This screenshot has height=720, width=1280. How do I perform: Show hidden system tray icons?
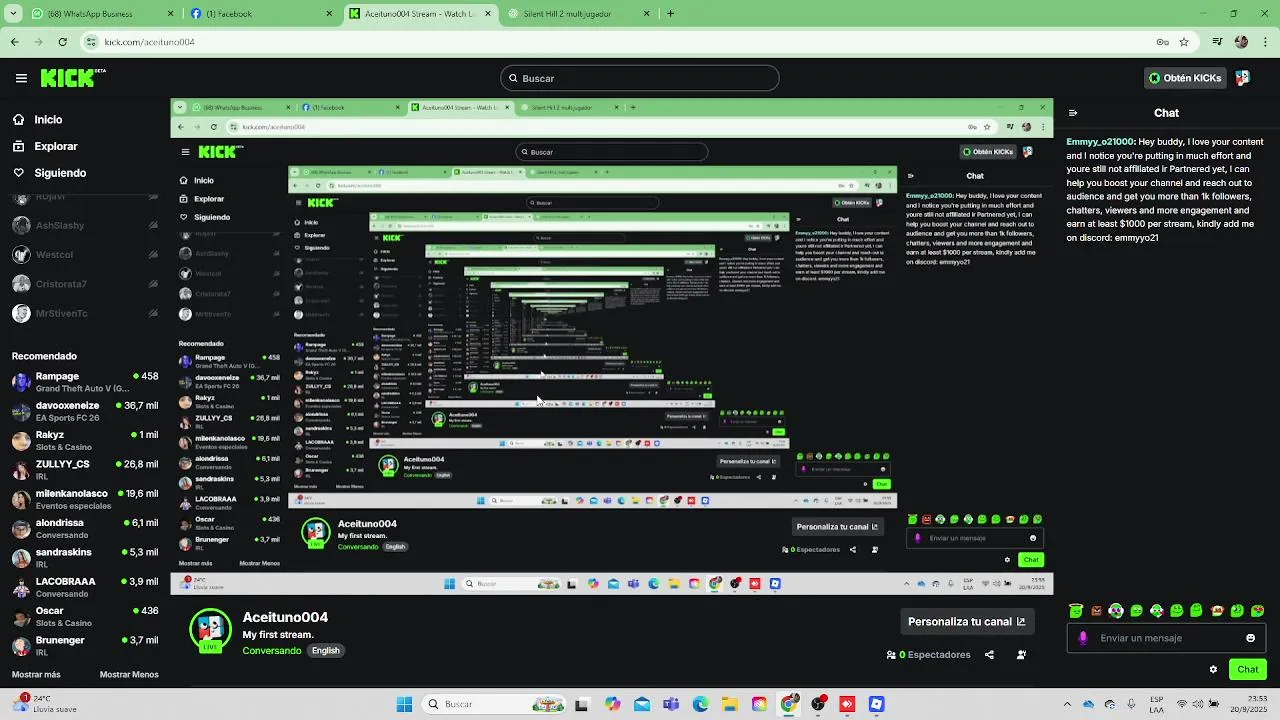1067,704
